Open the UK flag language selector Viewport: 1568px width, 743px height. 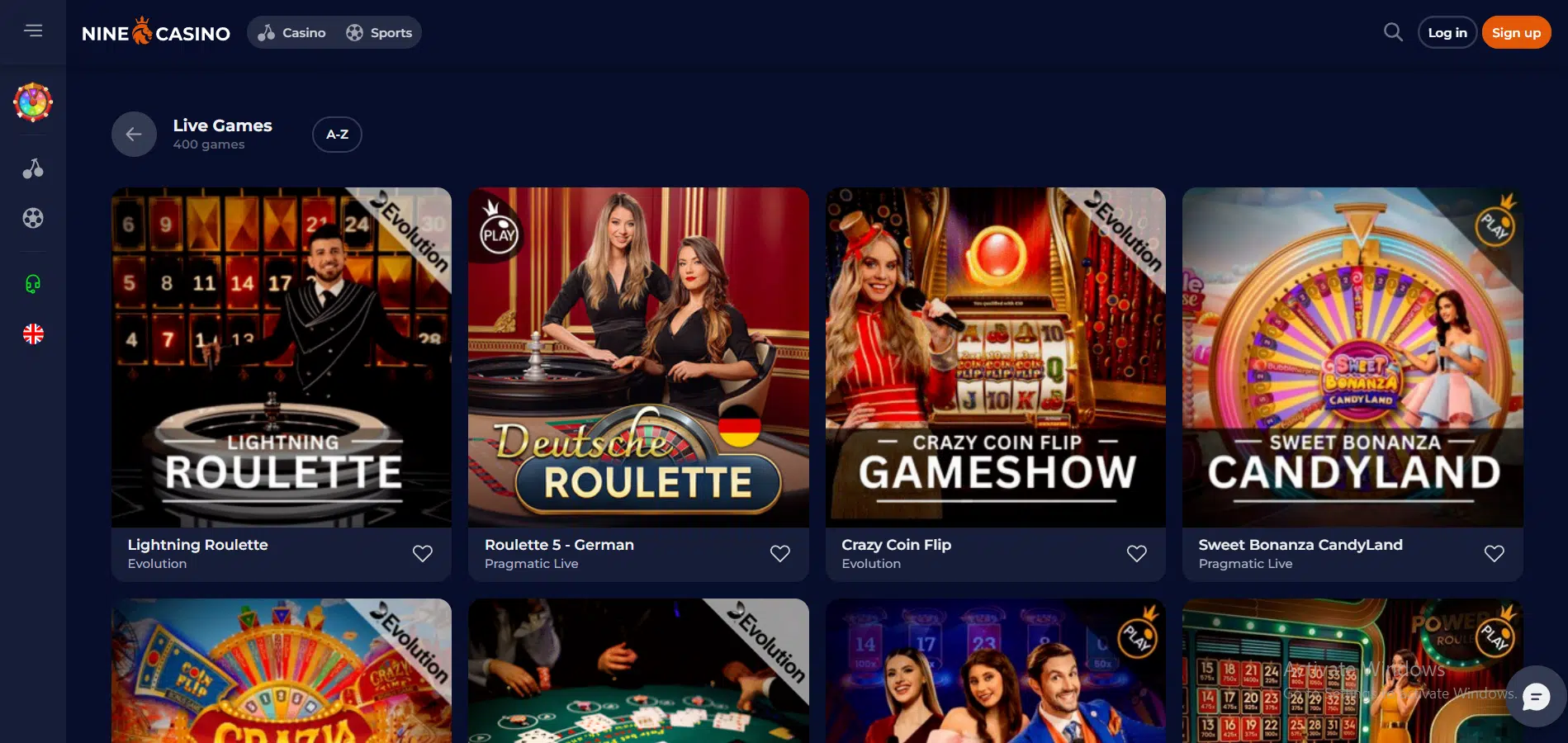tap(33, 334)
